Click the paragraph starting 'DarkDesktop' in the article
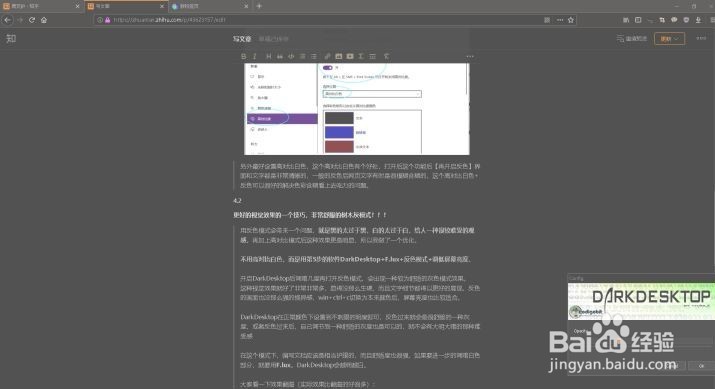The width and height of the screenshot is (715, 389). 360,326
